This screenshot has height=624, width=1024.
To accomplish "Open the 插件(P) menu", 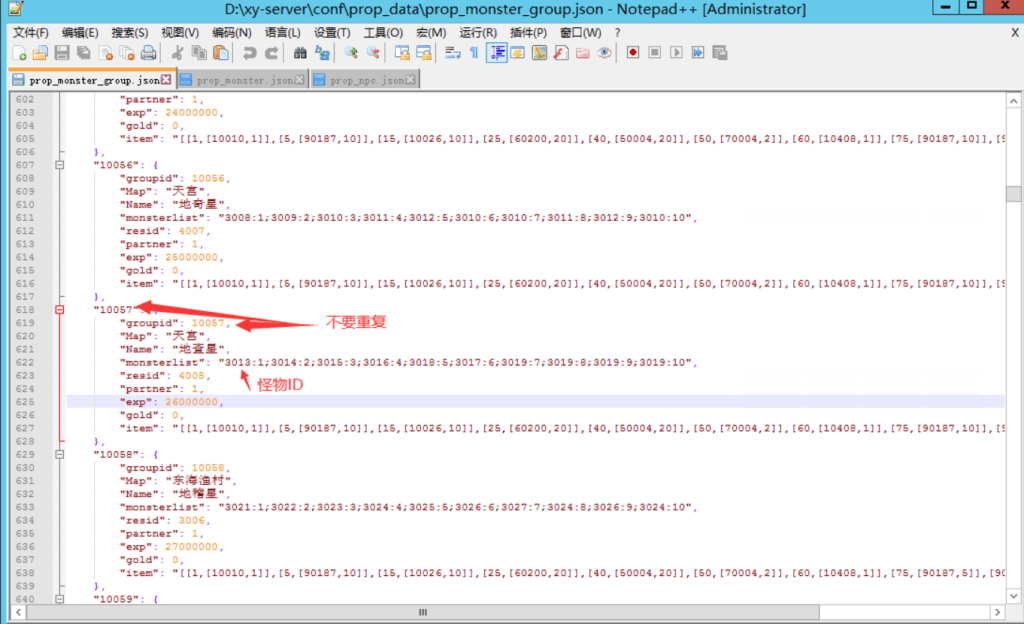I will (x=528, y=33).
